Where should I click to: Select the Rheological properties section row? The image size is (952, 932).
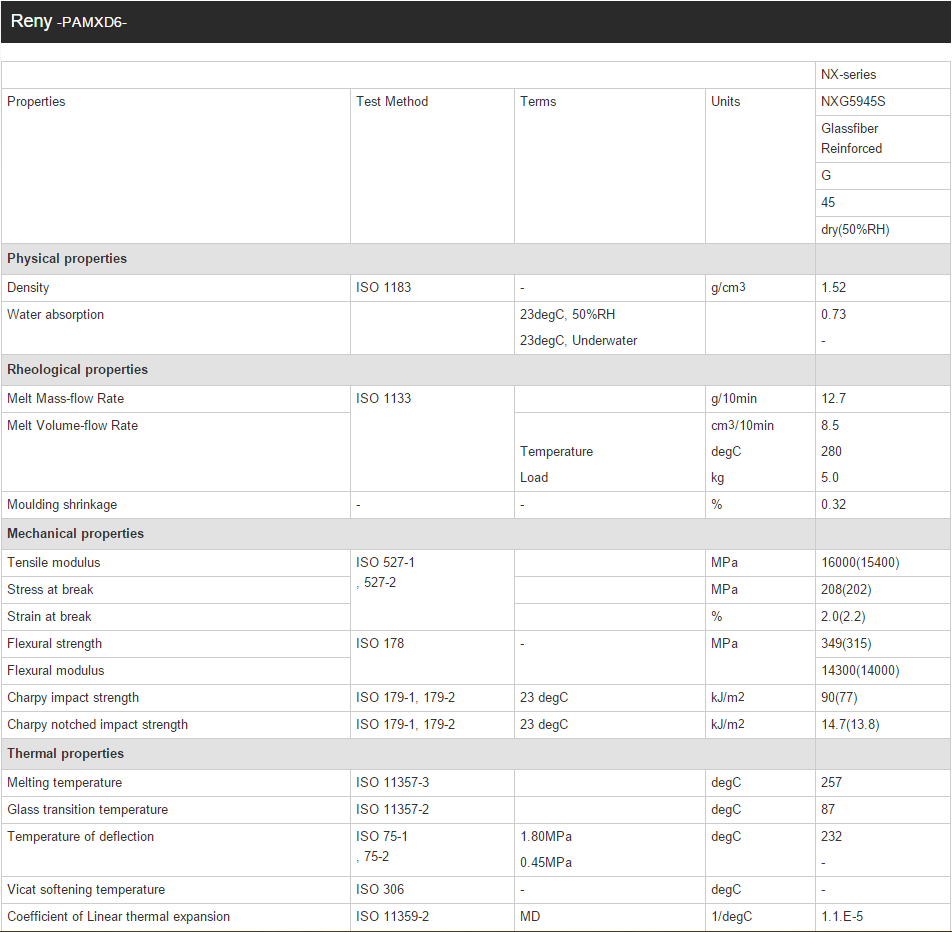click(476, 370)
